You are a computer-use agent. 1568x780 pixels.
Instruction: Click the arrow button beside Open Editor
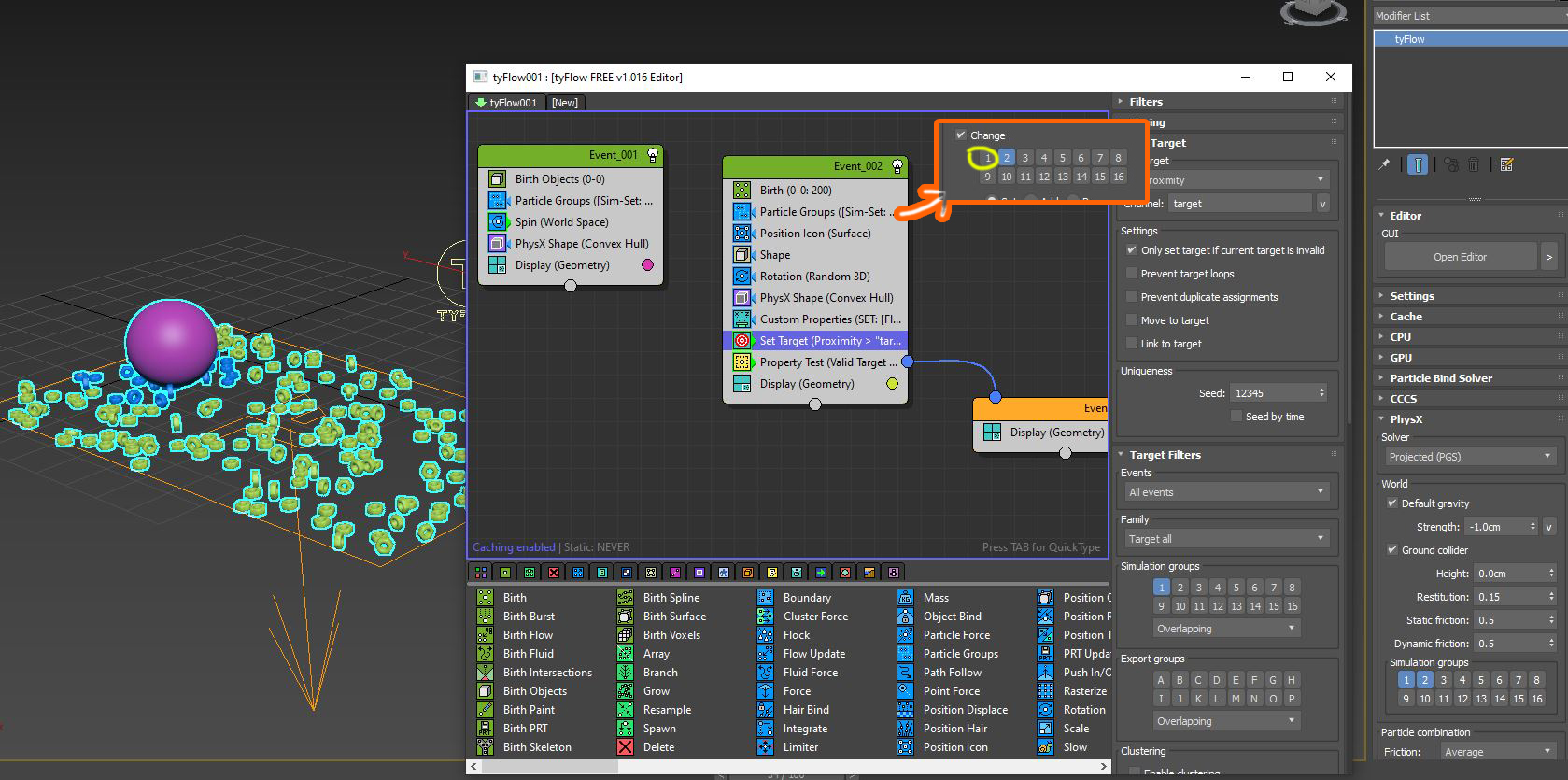coord(1548,257)
